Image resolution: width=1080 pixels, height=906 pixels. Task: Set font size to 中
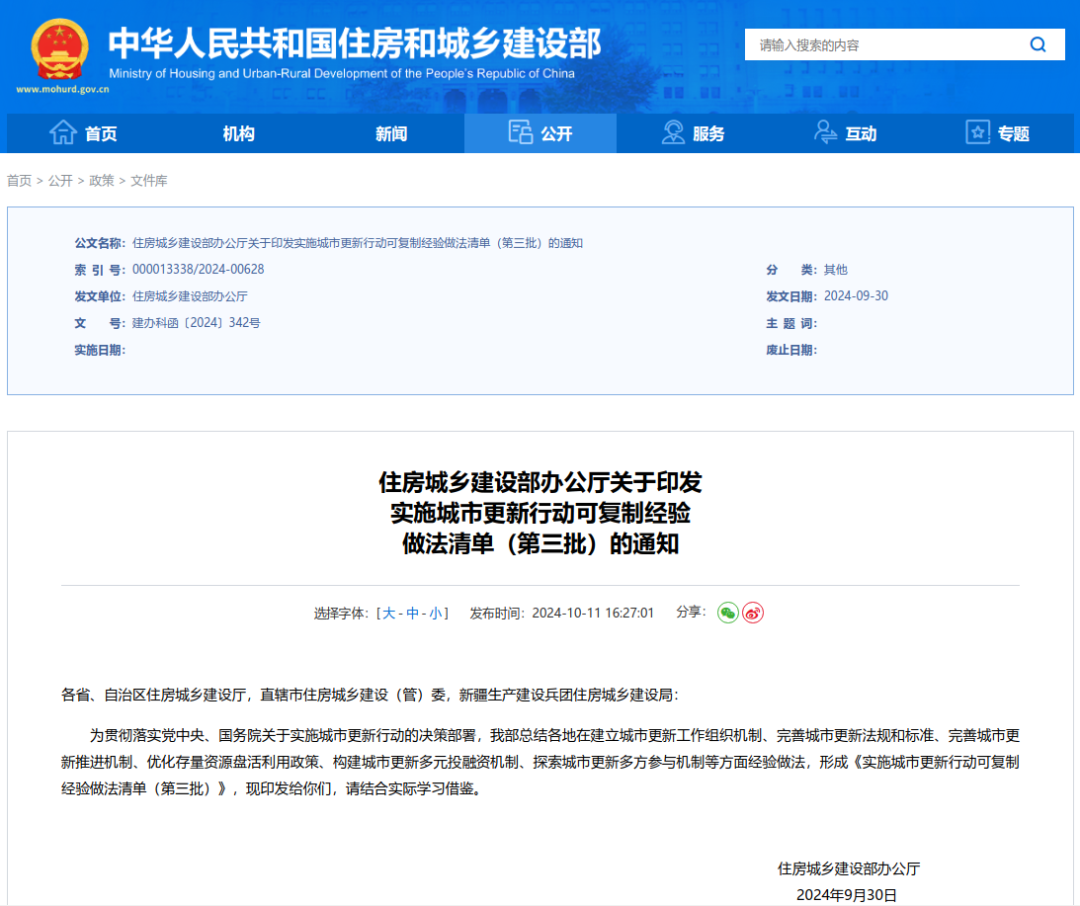(x=413, y=613)
